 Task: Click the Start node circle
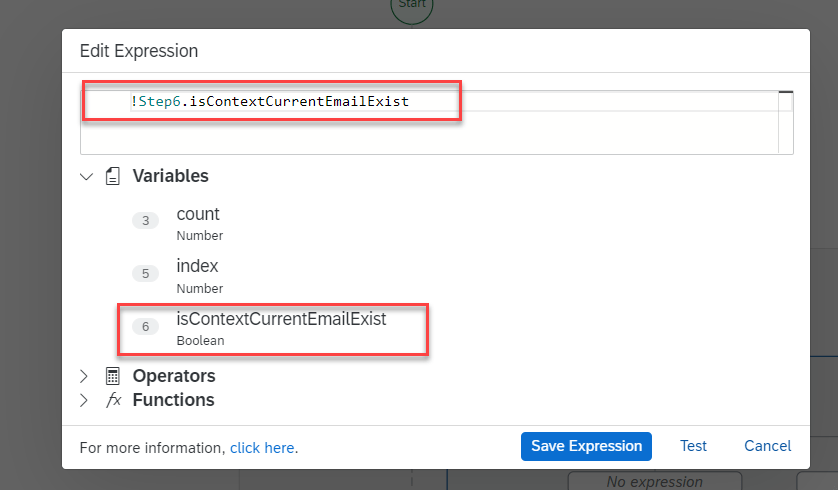pyautogui.click(x=411, y=8)
